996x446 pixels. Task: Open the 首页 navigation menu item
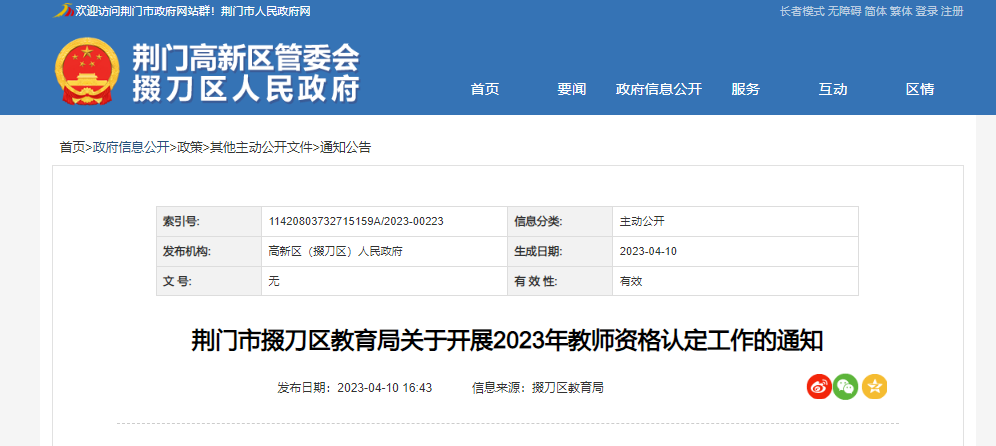[x=485, y=90]
